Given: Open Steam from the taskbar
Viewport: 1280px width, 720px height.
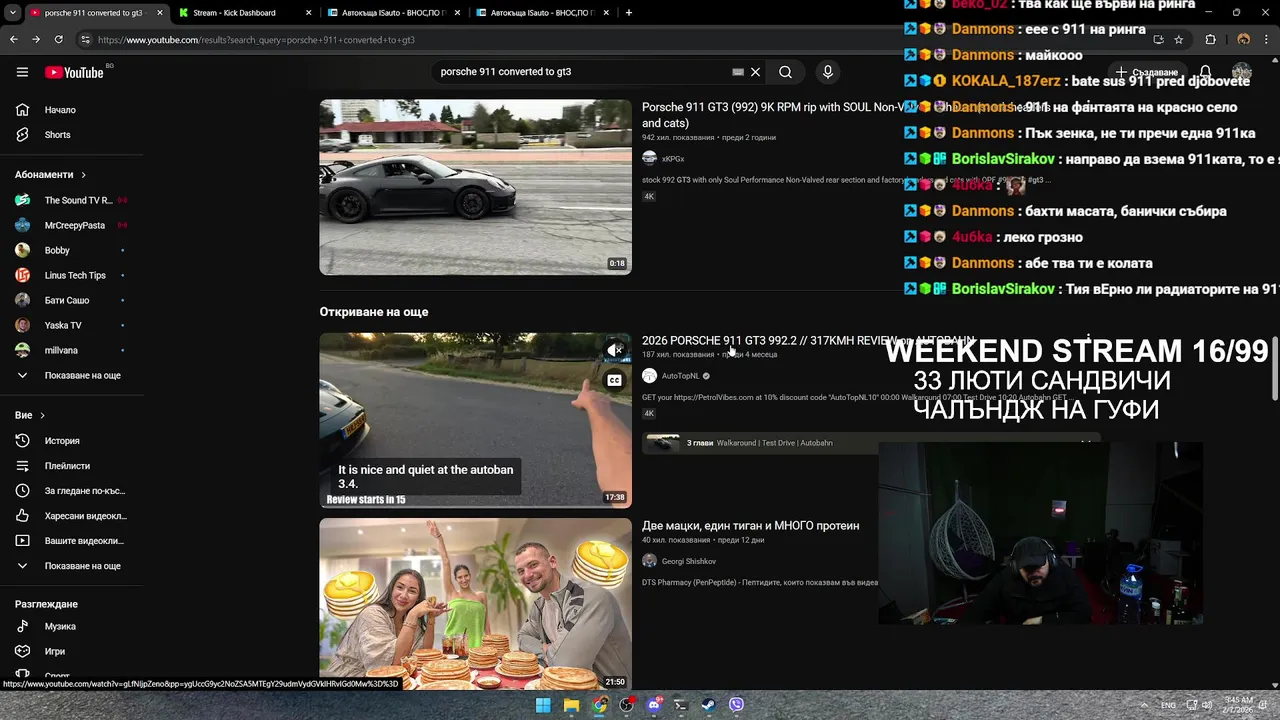Looking at the screenshot, I should pyautogui.click(x=708, y=705).
